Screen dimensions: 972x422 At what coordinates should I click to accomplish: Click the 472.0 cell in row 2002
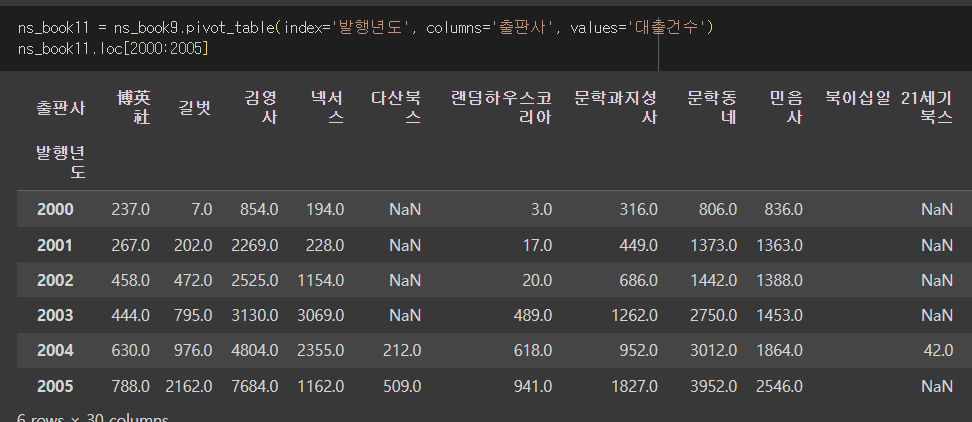[x=193, y=280]
